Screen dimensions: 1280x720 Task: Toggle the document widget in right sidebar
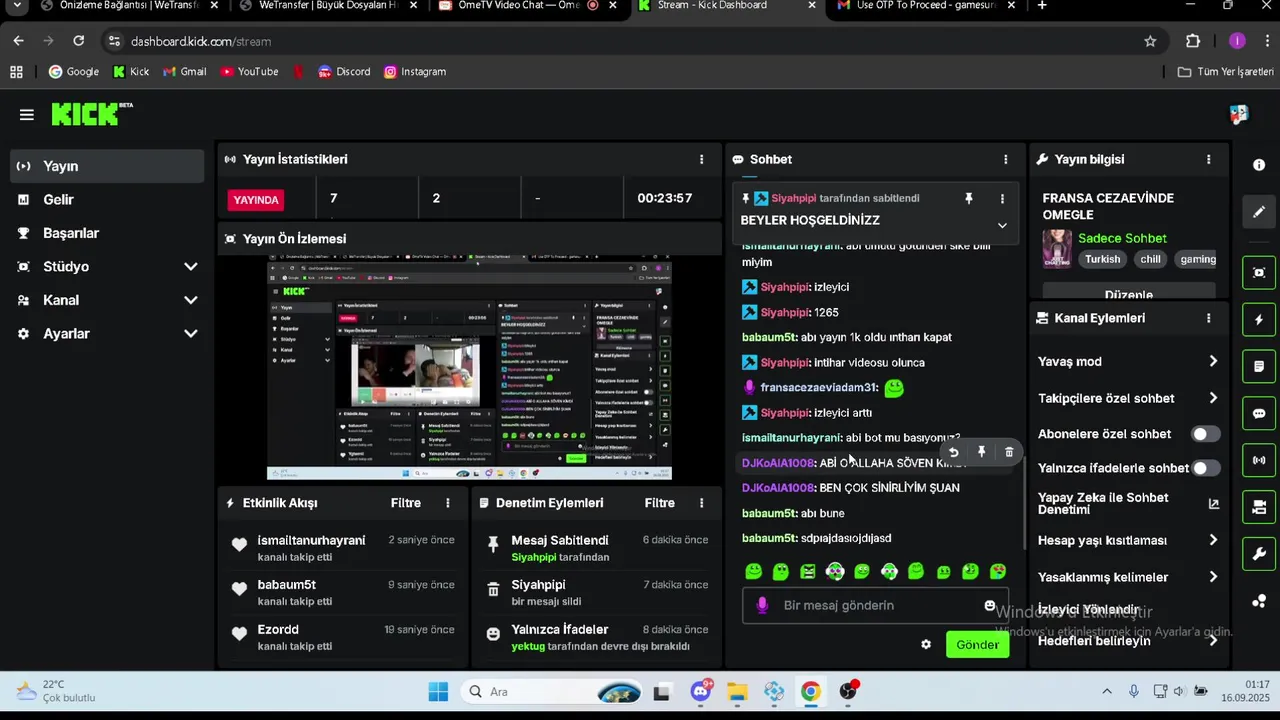click(1259, 366)
